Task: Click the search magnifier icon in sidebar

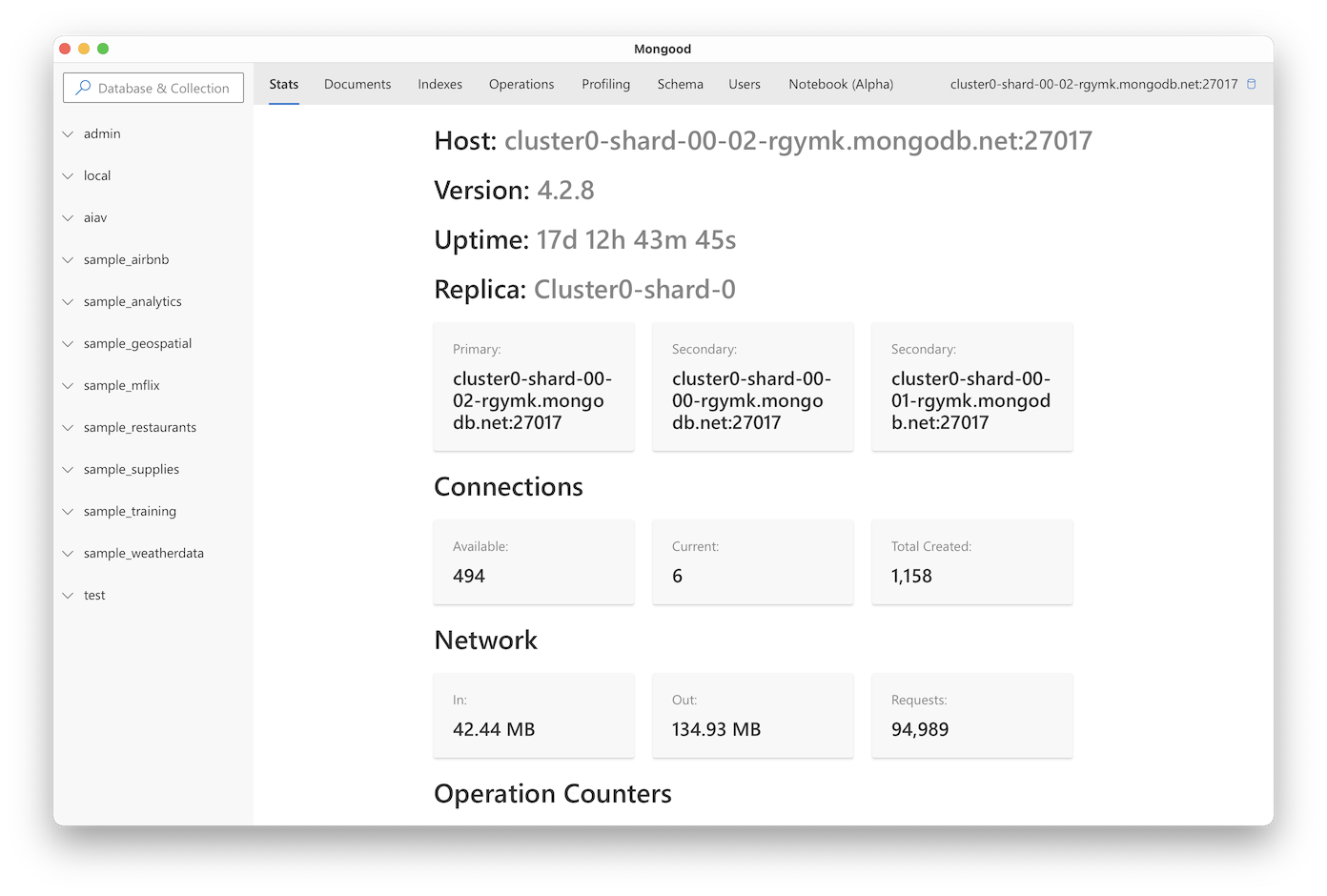Action: point(83,88)
